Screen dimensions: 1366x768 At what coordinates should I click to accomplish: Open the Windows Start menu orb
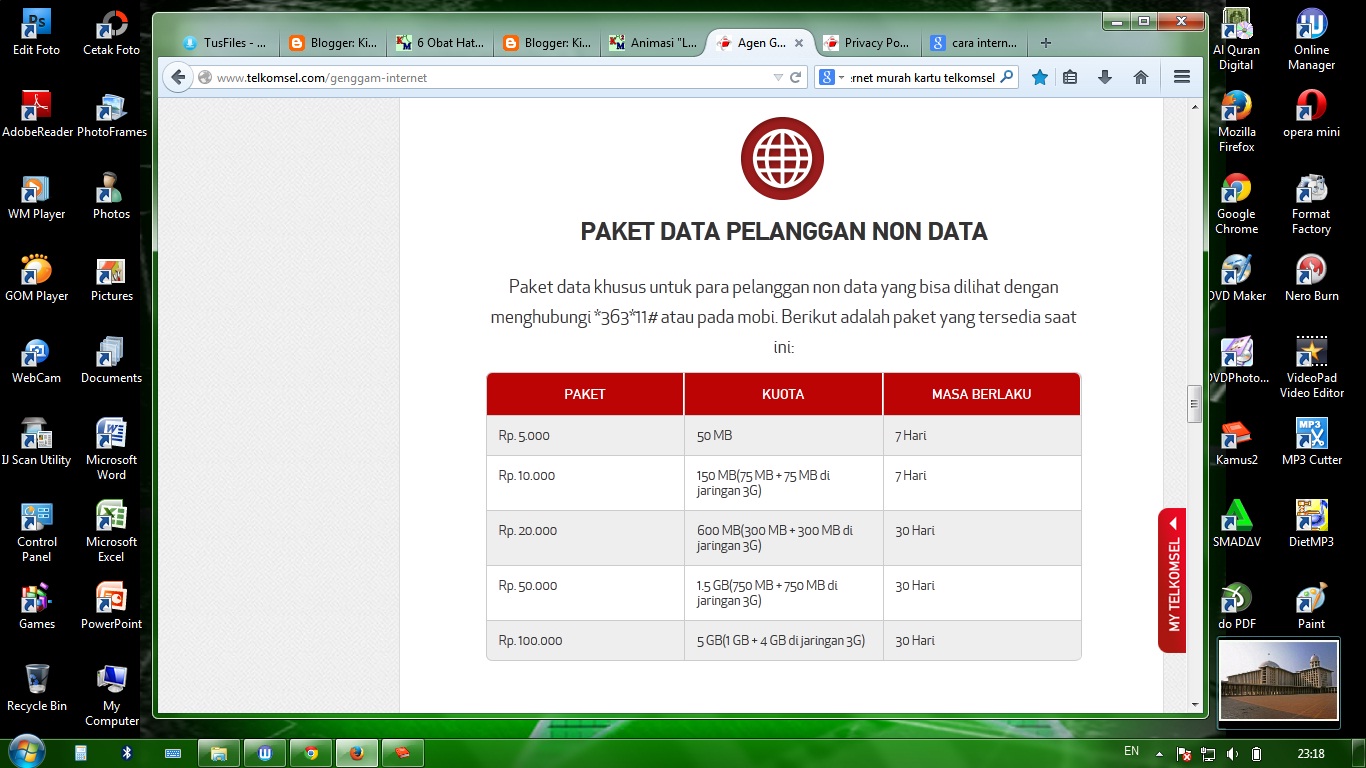coord(25,752)
